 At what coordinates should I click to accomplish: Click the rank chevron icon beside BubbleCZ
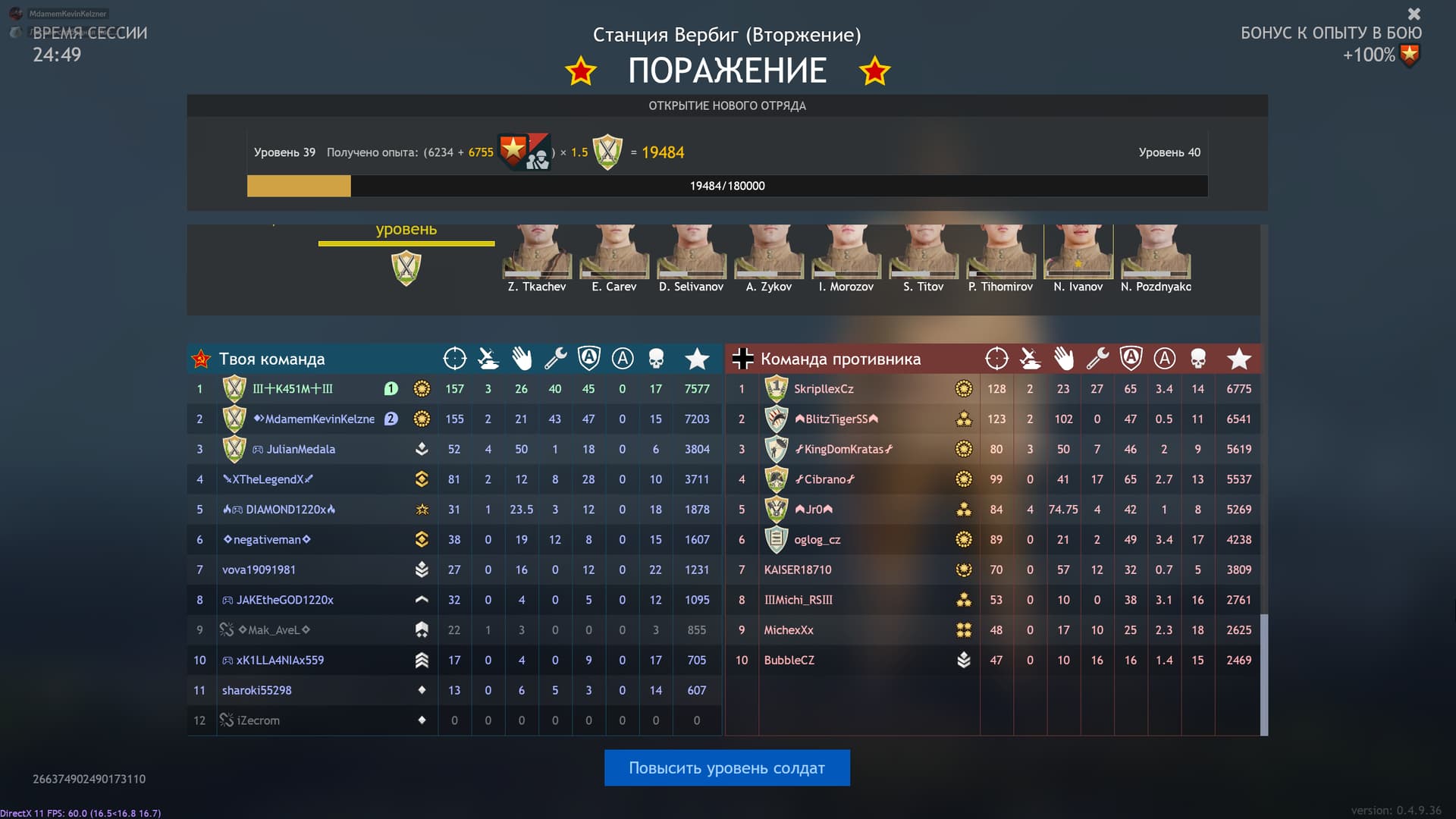coord(963,660)
